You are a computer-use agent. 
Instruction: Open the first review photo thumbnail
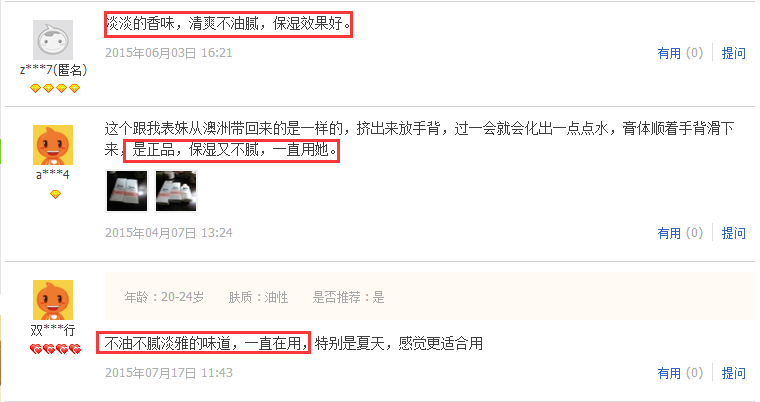[127, 191]
